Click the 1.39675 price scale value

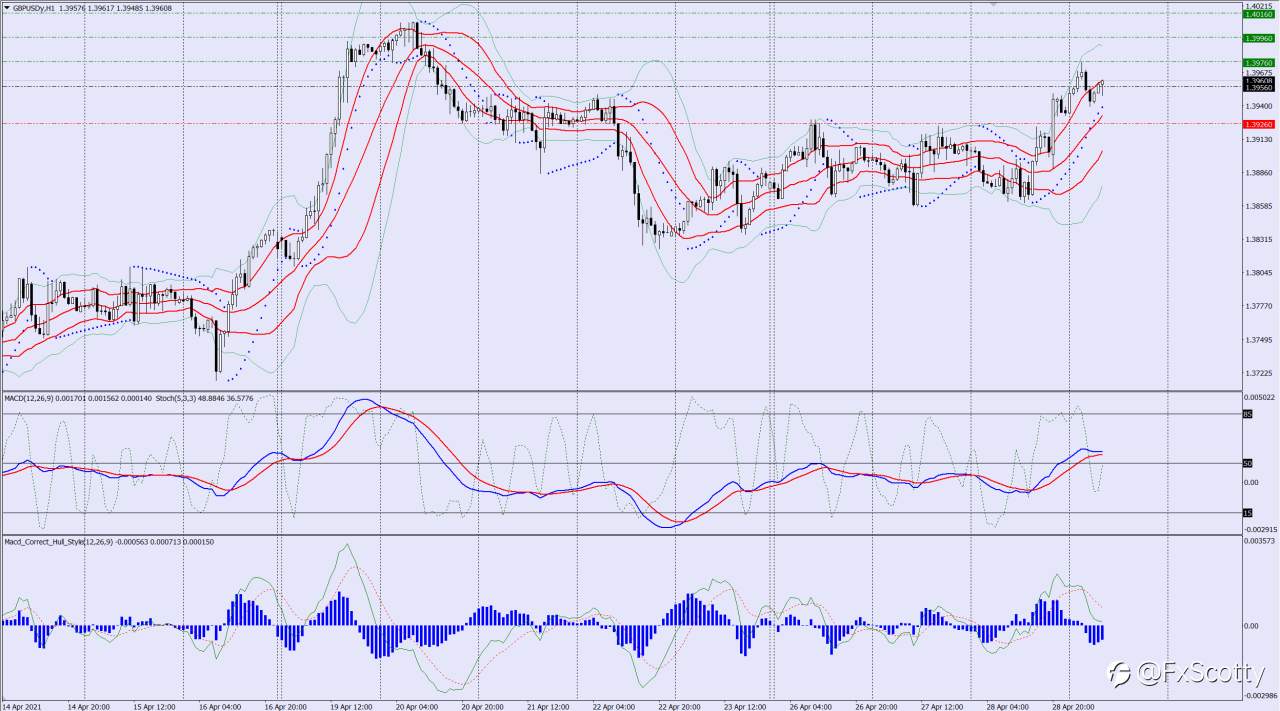click(x=1258, y=72)
